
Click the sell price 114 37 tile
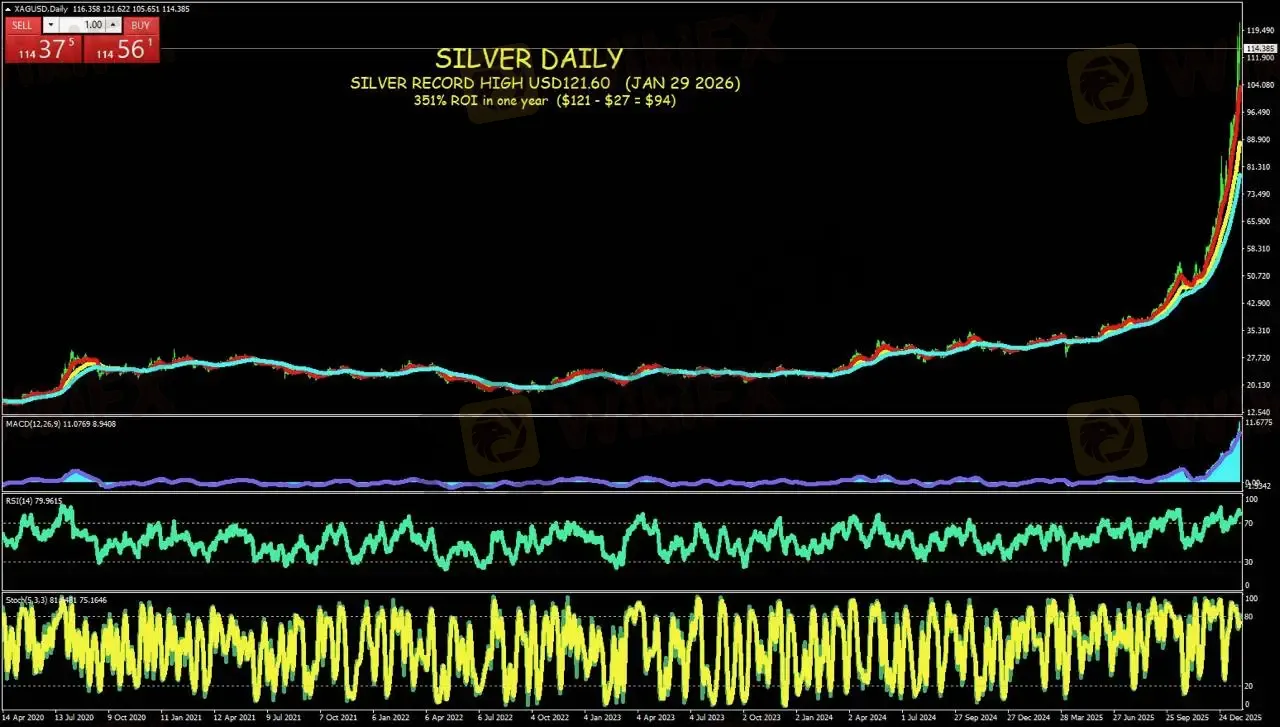point(43,48)
